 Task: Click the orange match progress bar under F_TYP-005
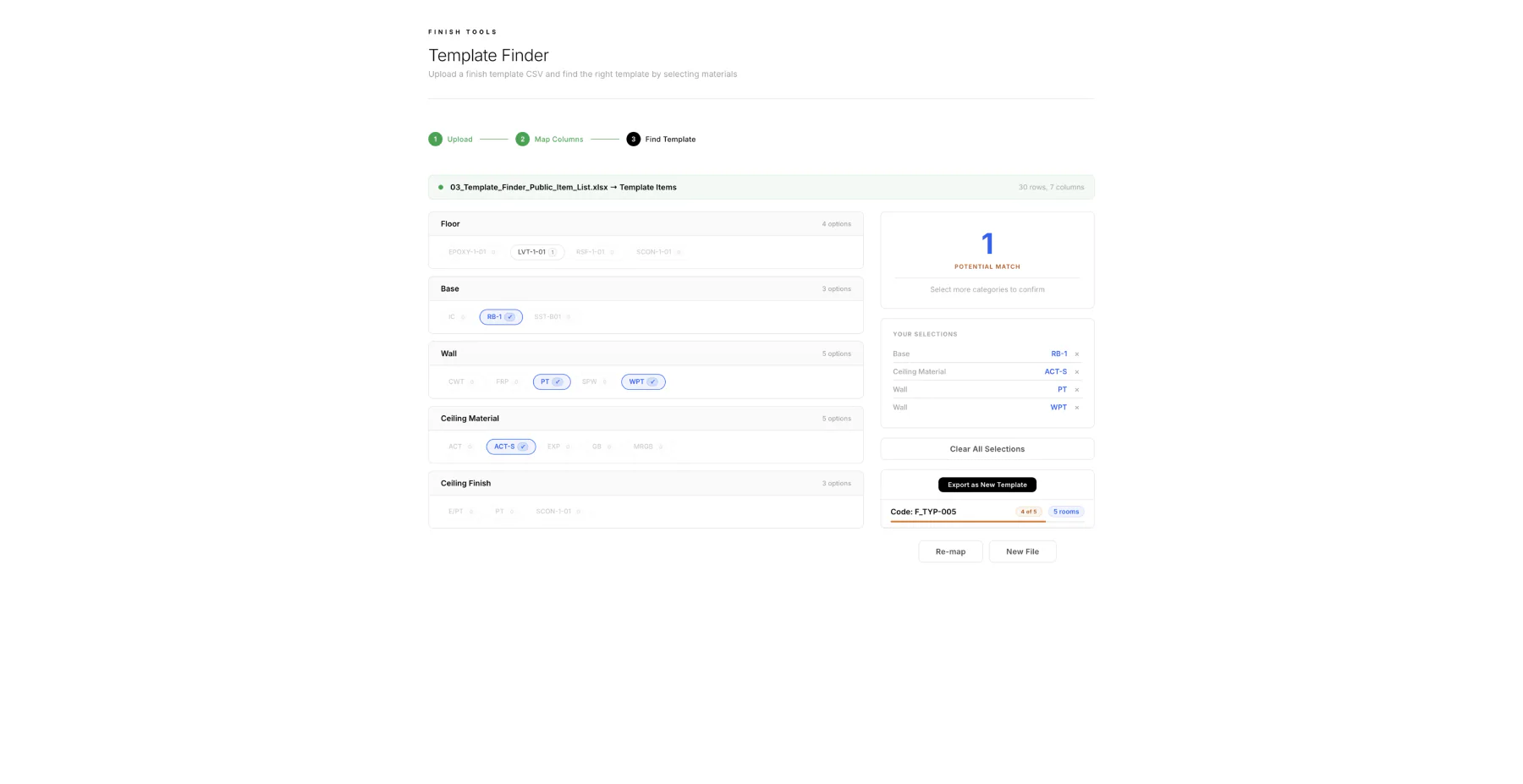coord(967,523)
